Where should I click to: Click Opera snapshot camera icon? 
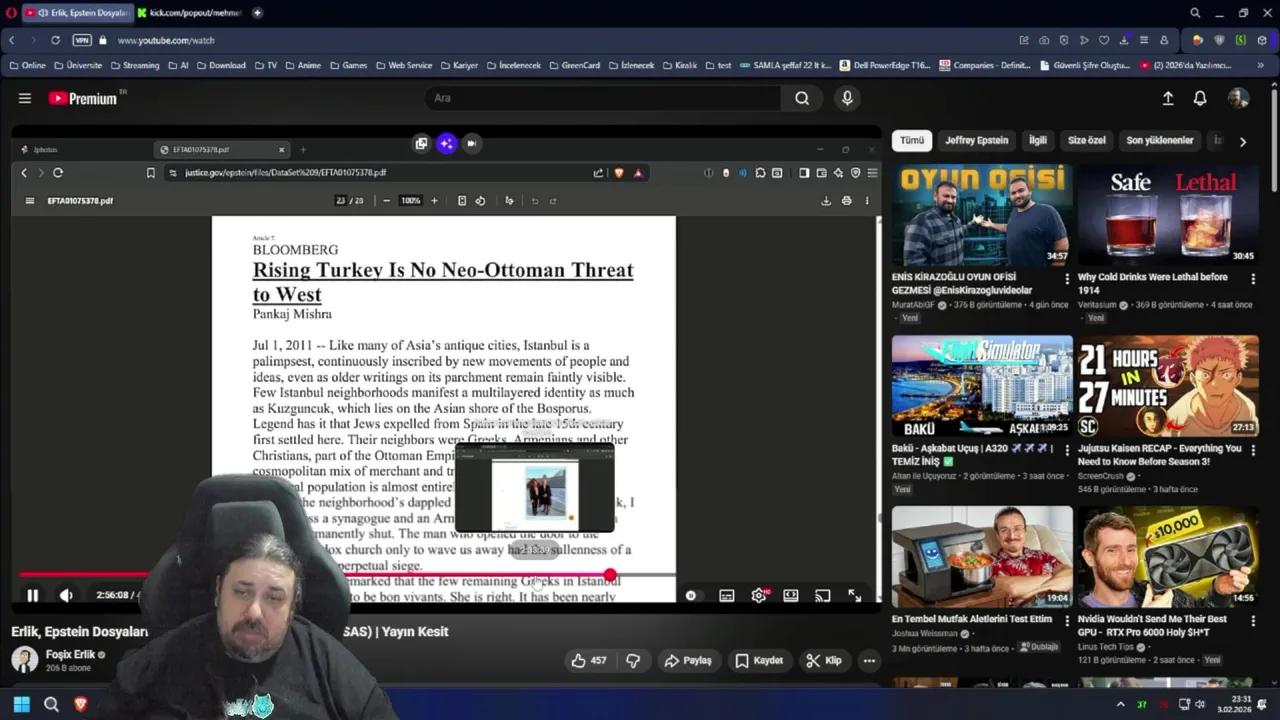point(1044,40)
